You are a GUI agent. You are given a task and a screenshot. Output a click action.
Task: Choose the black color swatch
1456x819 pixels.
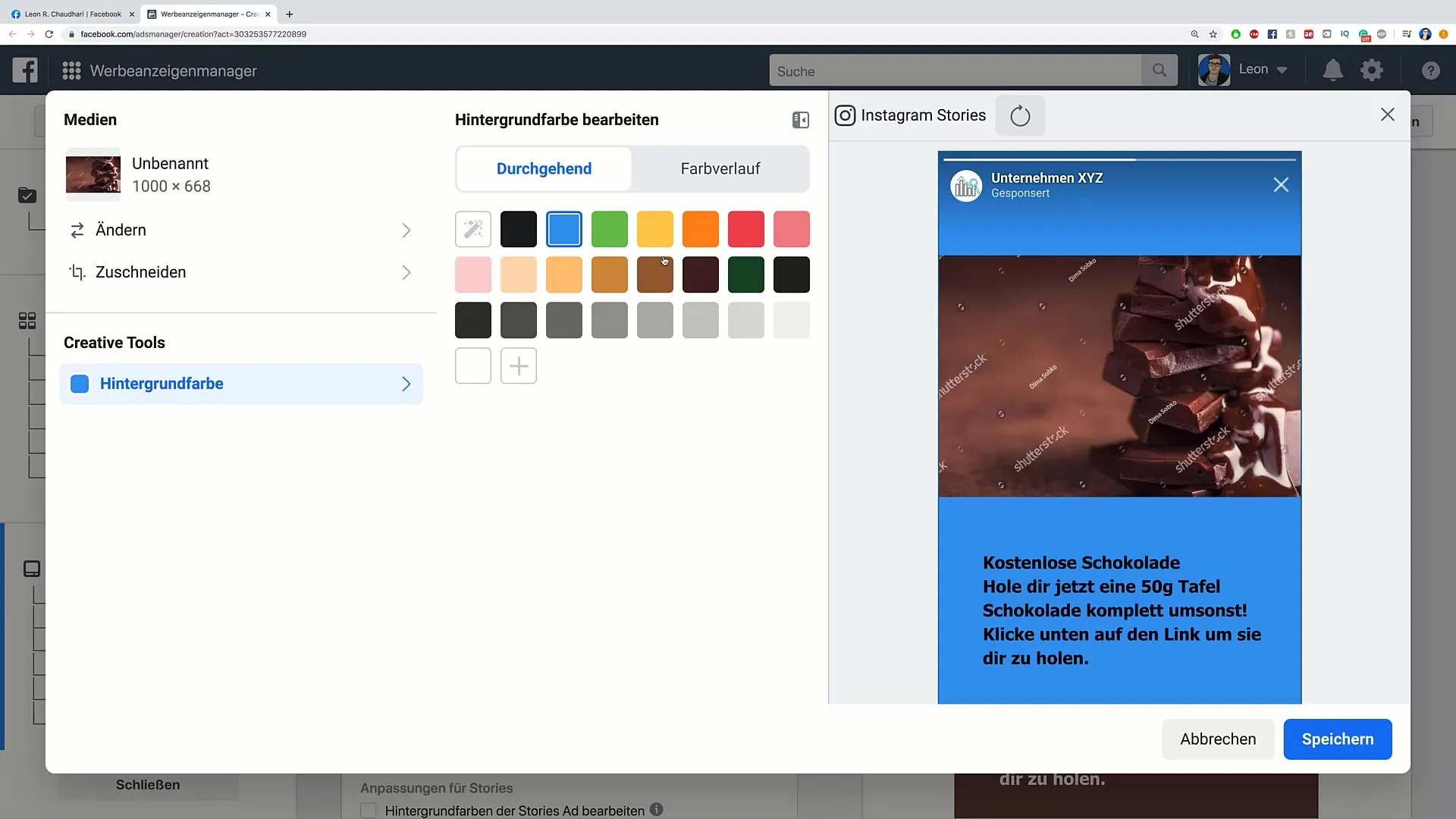(519, 229)
